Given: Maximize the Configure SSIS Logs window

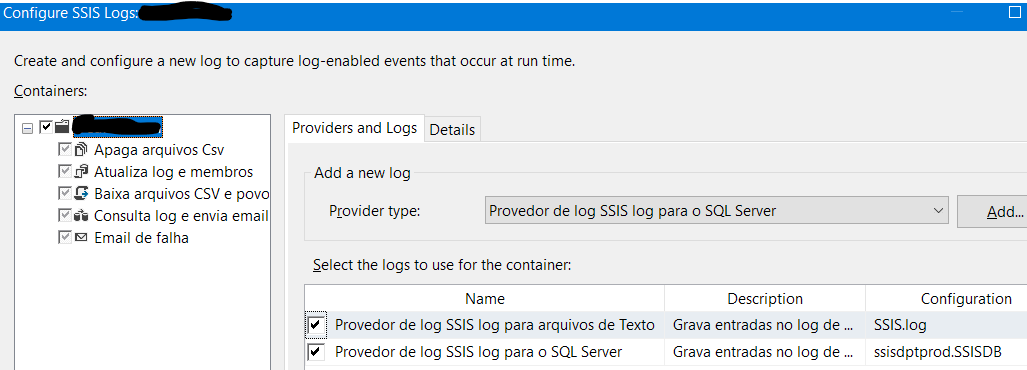Looking at the screenshot, I should [1015, 12].
